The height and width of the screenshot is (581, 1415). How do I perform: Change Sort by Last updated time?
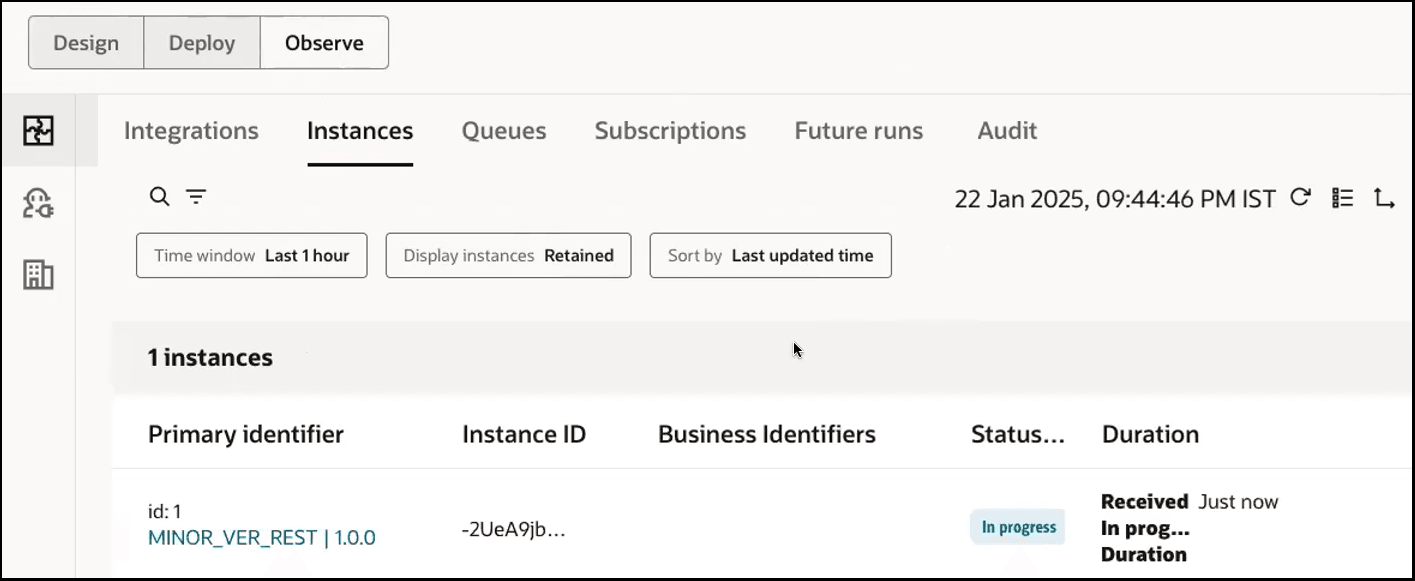tap(770, 255)
